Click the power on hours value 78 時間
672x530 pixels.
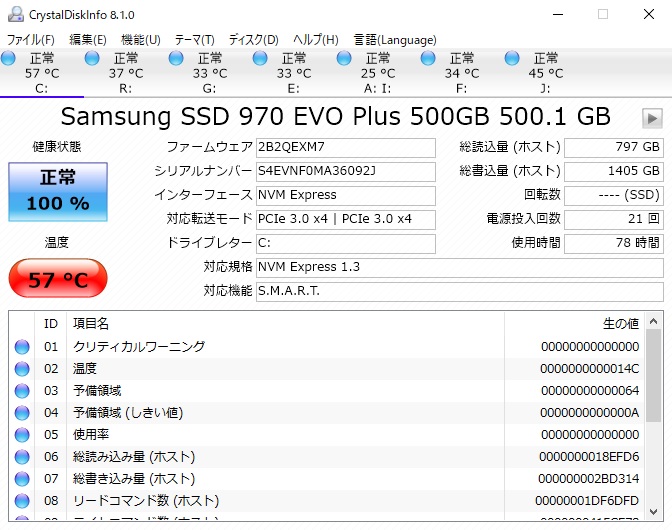614,243
